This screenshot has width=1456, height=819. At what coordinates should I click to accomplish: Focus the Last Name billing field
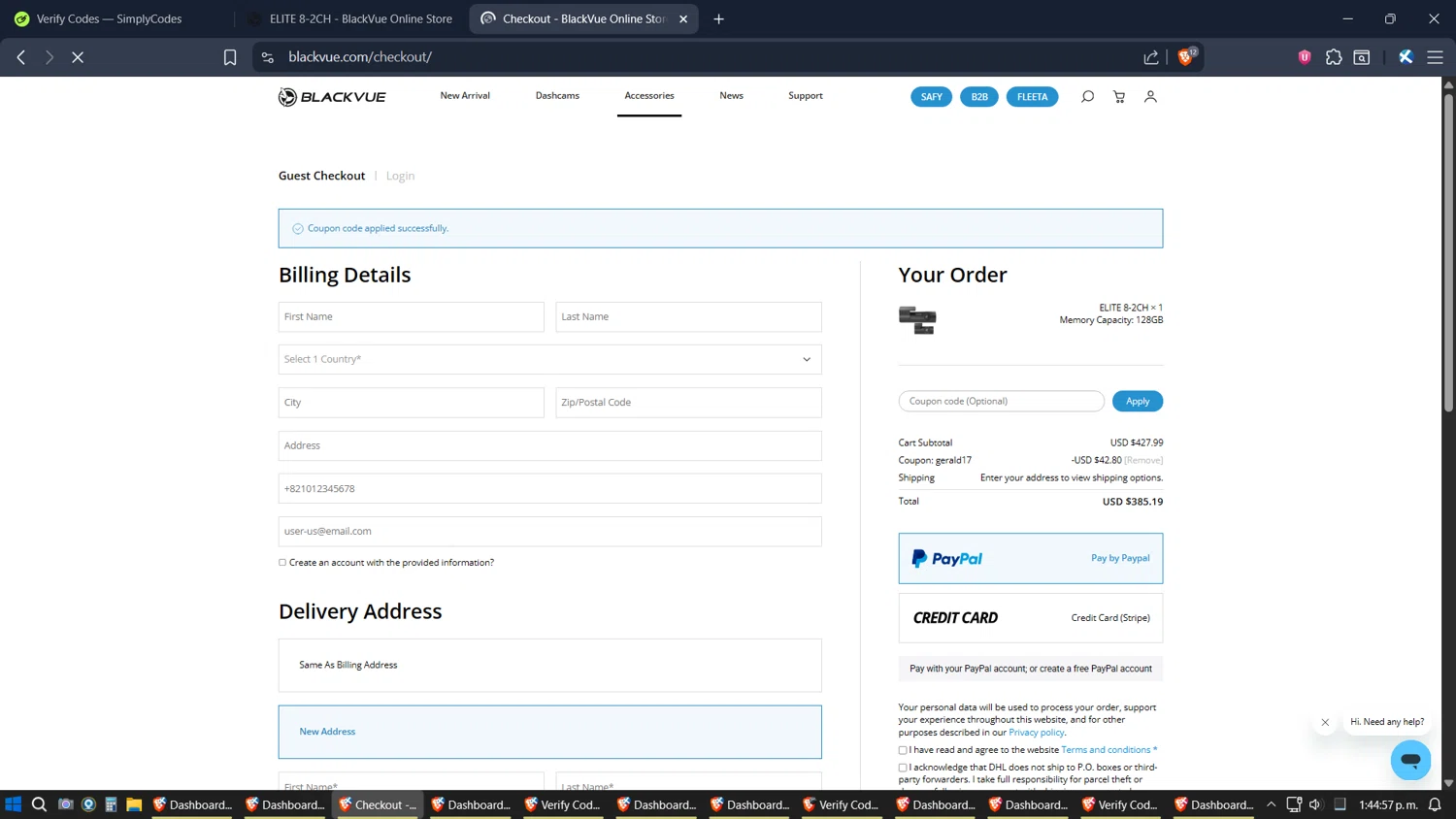tap(688, 317)
